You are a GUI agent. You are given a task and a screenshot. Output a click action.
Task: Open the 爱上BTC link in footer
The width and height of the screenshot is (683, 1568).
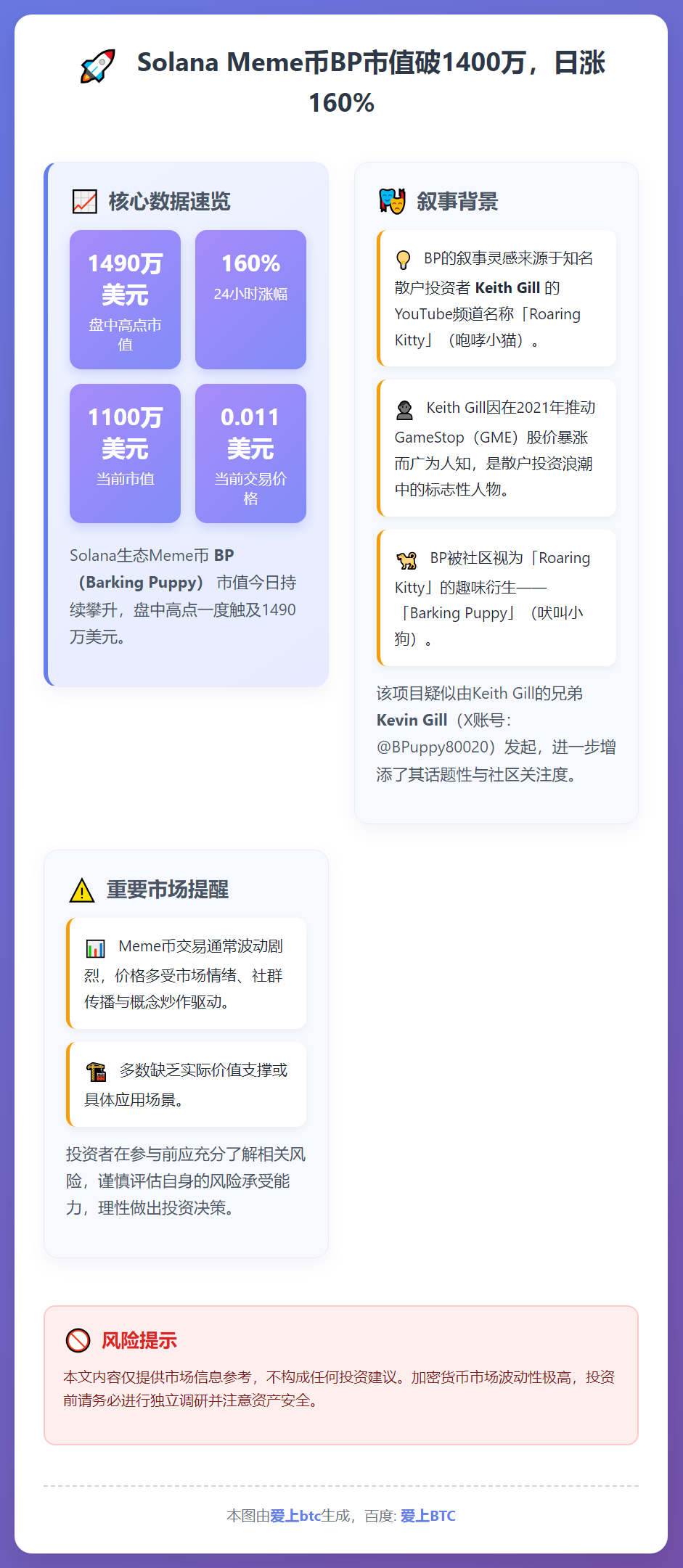[428, 1515]
